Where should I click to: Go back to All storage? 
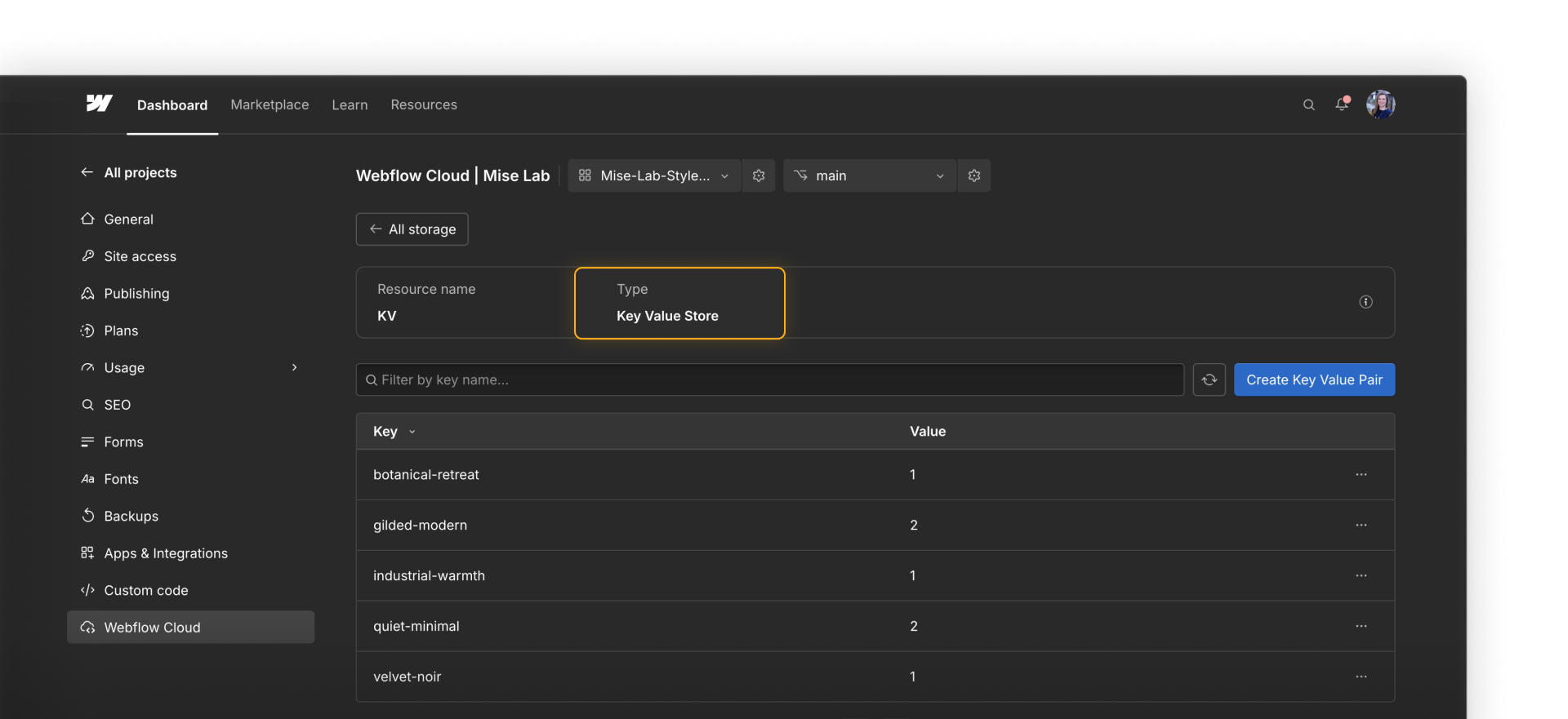tap(412, 229)
